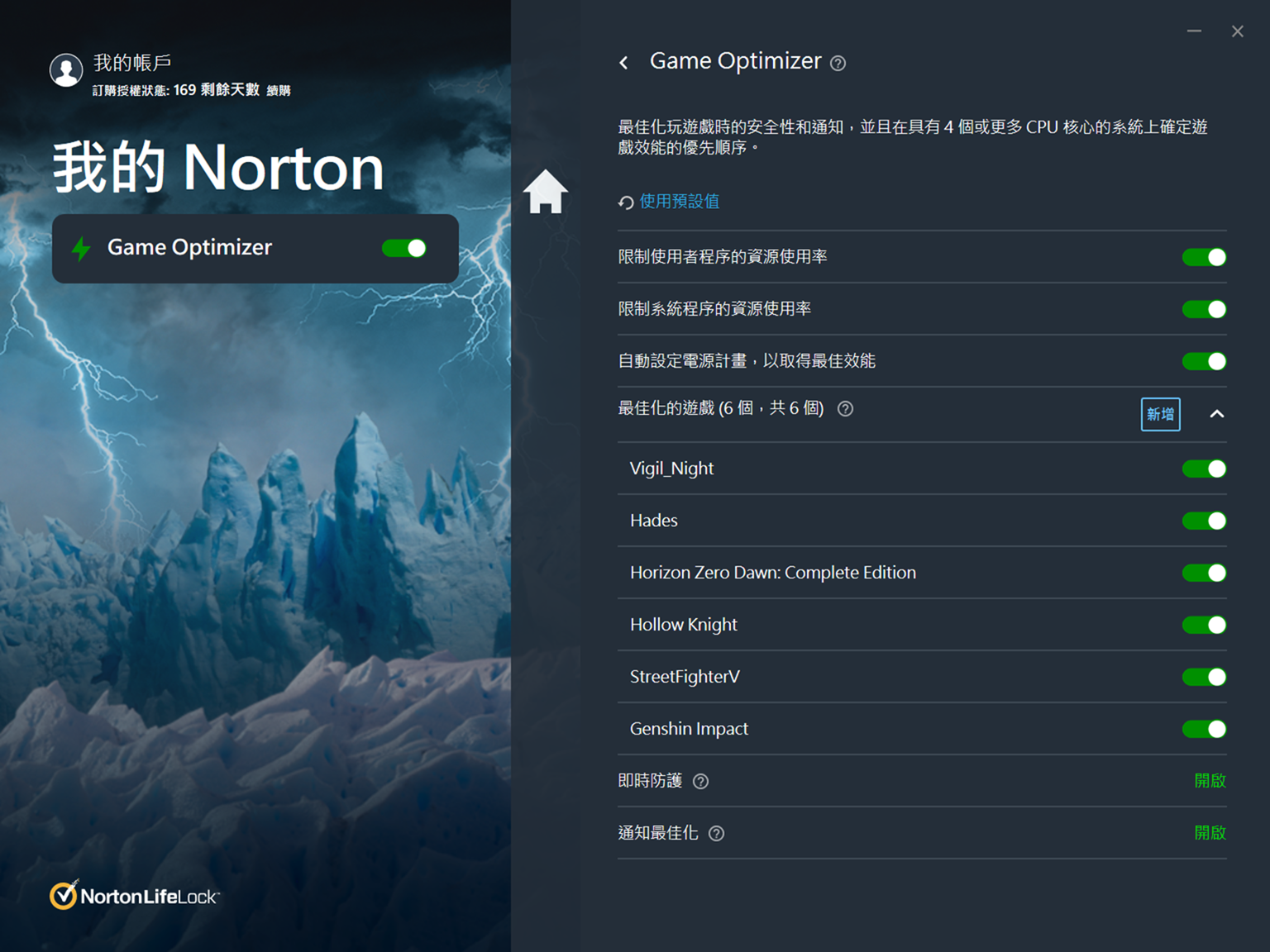This screenshot has height=952, width=1270.
Task: Disable 限制使用者程序的資源使用率 toggle
Action: (1204, 257)
